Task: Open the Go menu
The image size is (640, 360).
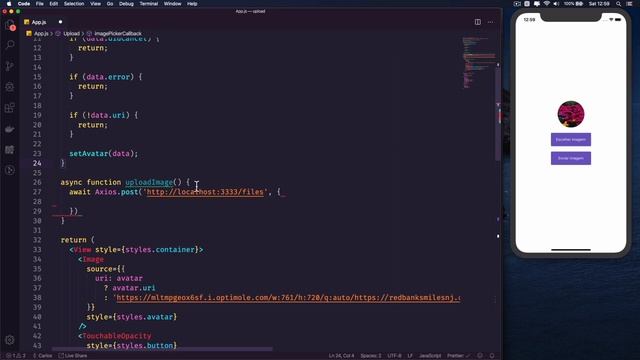Action: coord(110,4)
